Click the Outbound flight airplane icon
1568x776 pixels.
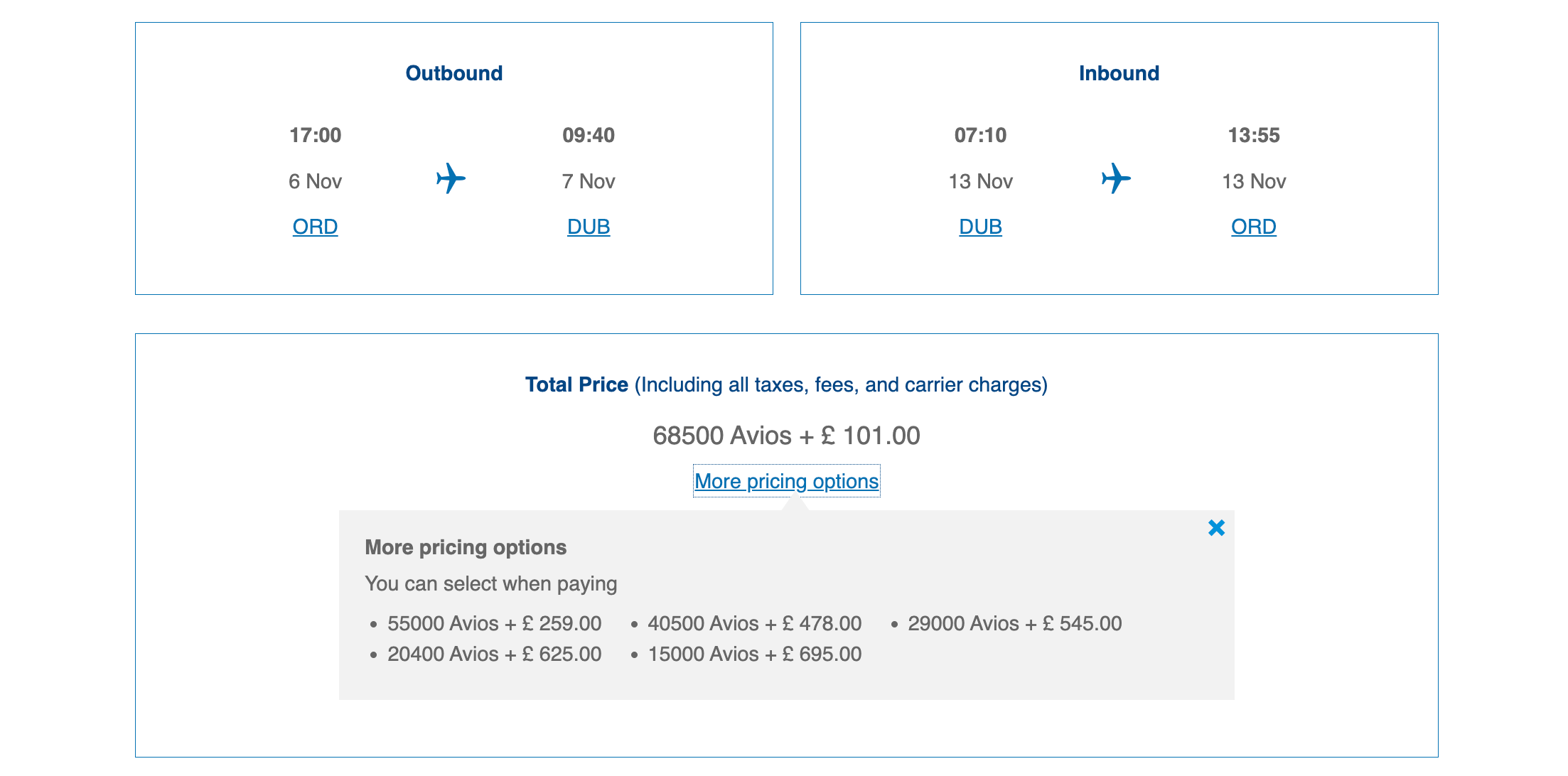[x=451, y=178]
